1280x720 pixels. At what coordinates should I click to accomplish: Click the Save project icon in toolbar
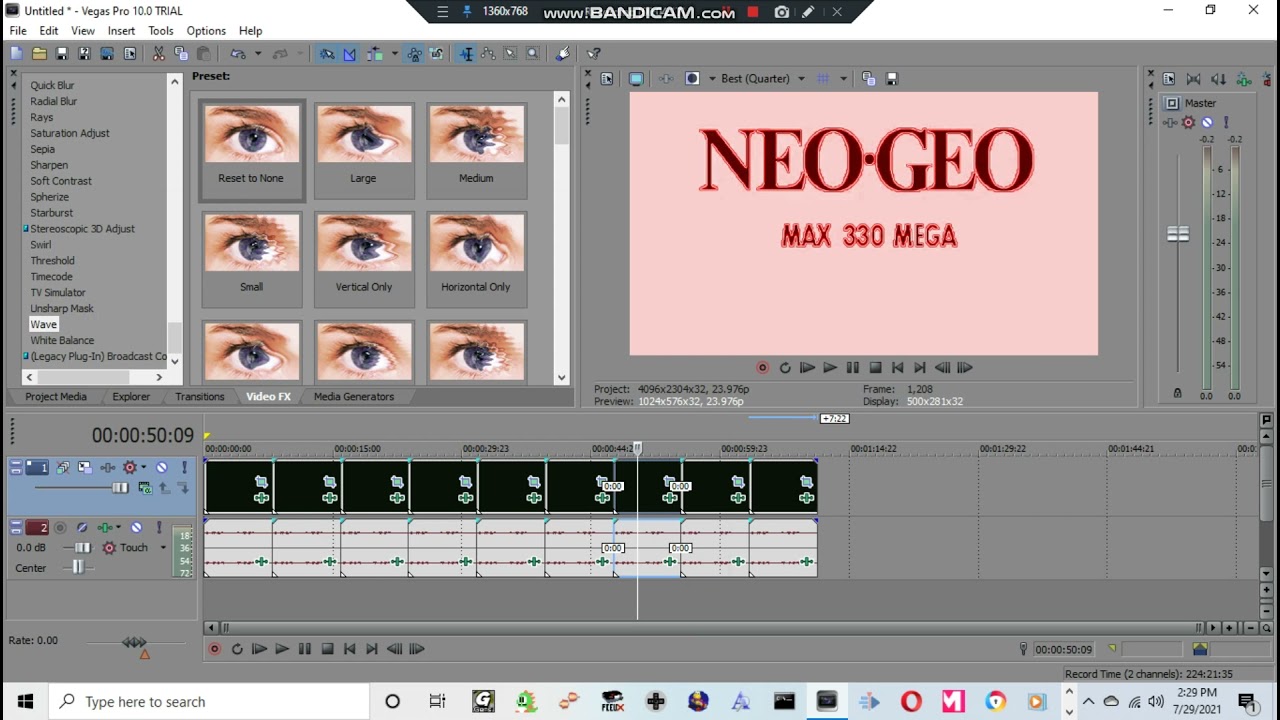coord(61,54)
